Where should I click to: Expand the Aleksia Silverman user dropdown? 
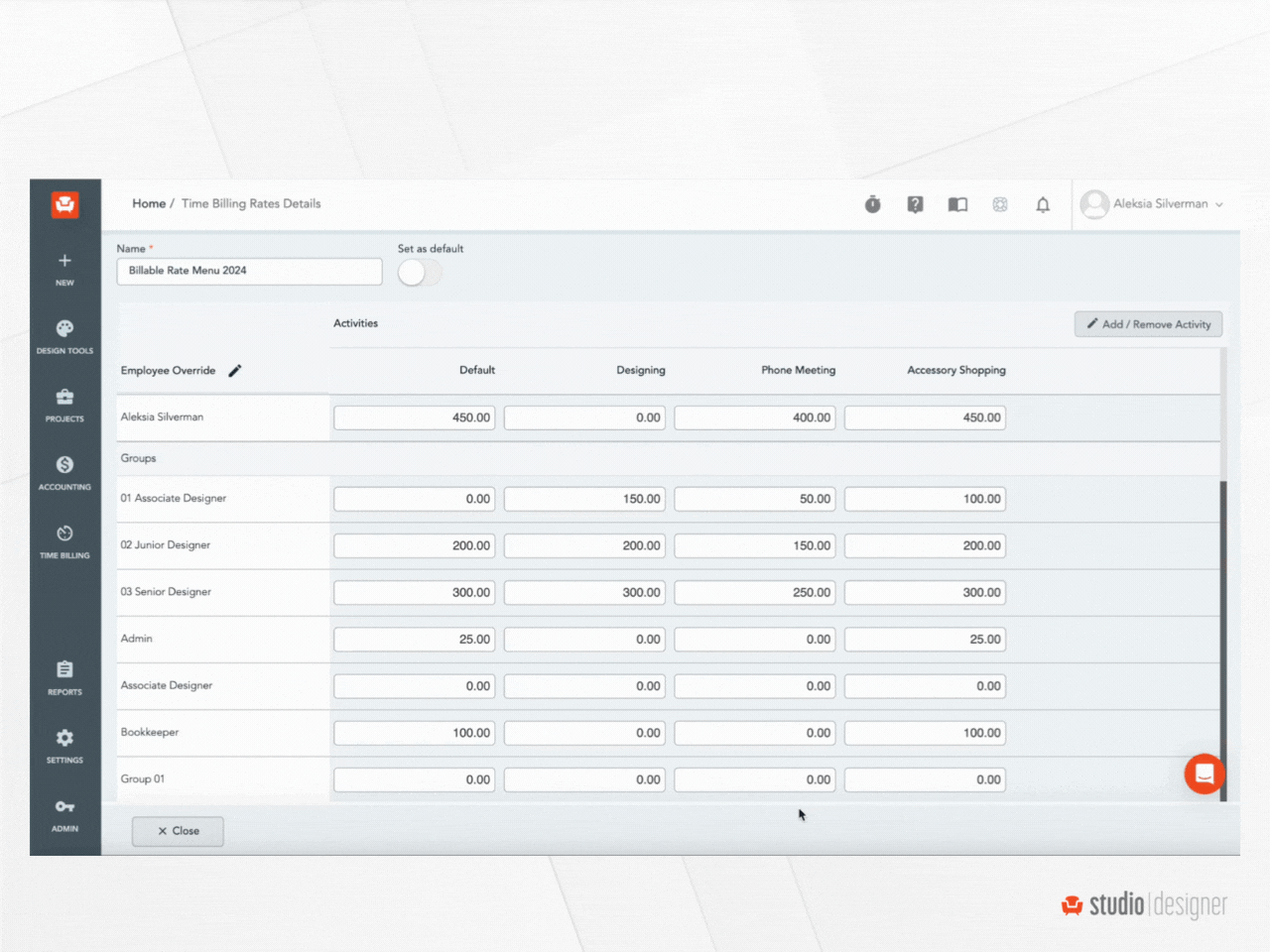pos(1152,204)
